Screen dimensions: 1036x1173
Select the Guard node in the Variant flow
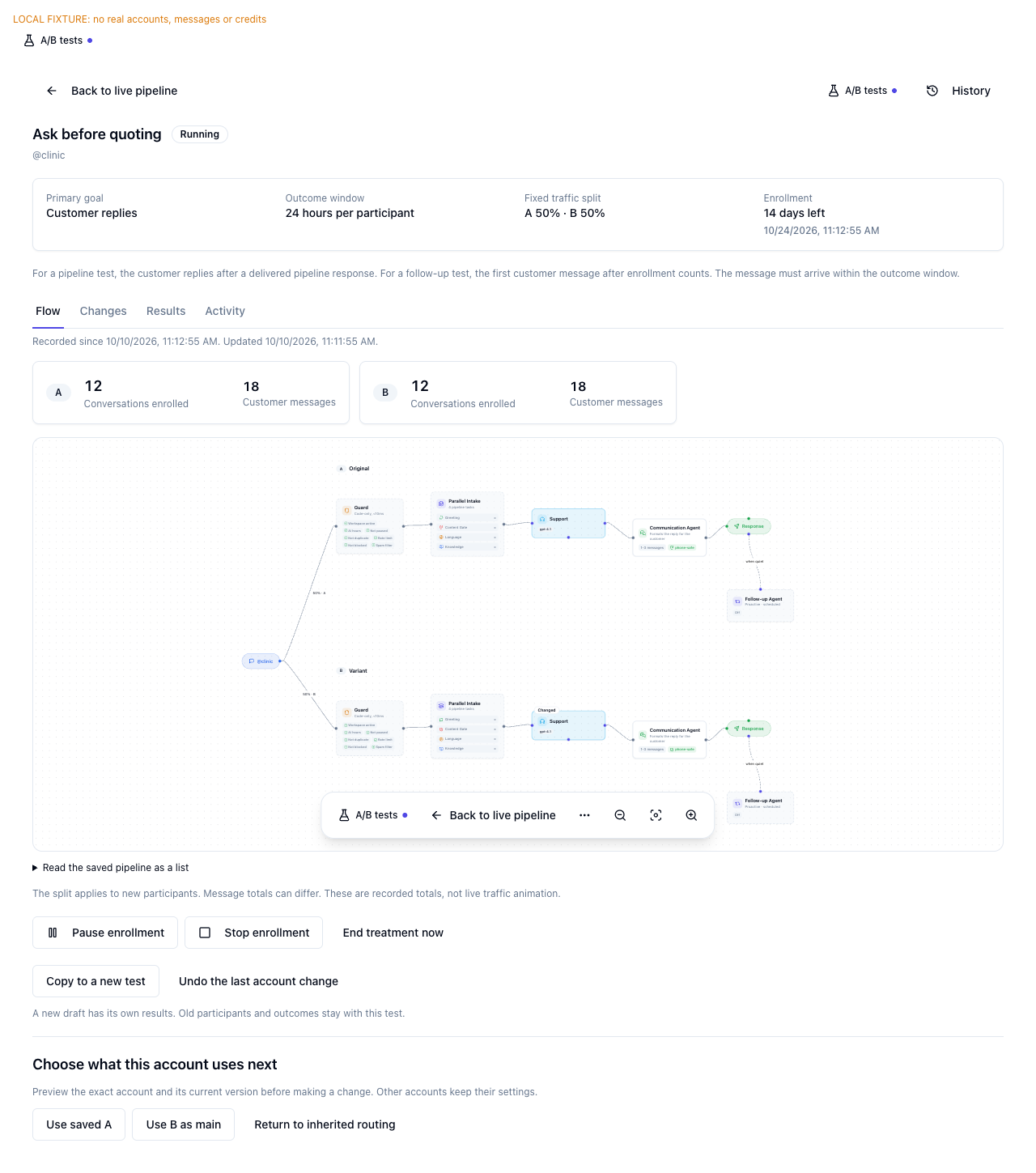point(370,729)
